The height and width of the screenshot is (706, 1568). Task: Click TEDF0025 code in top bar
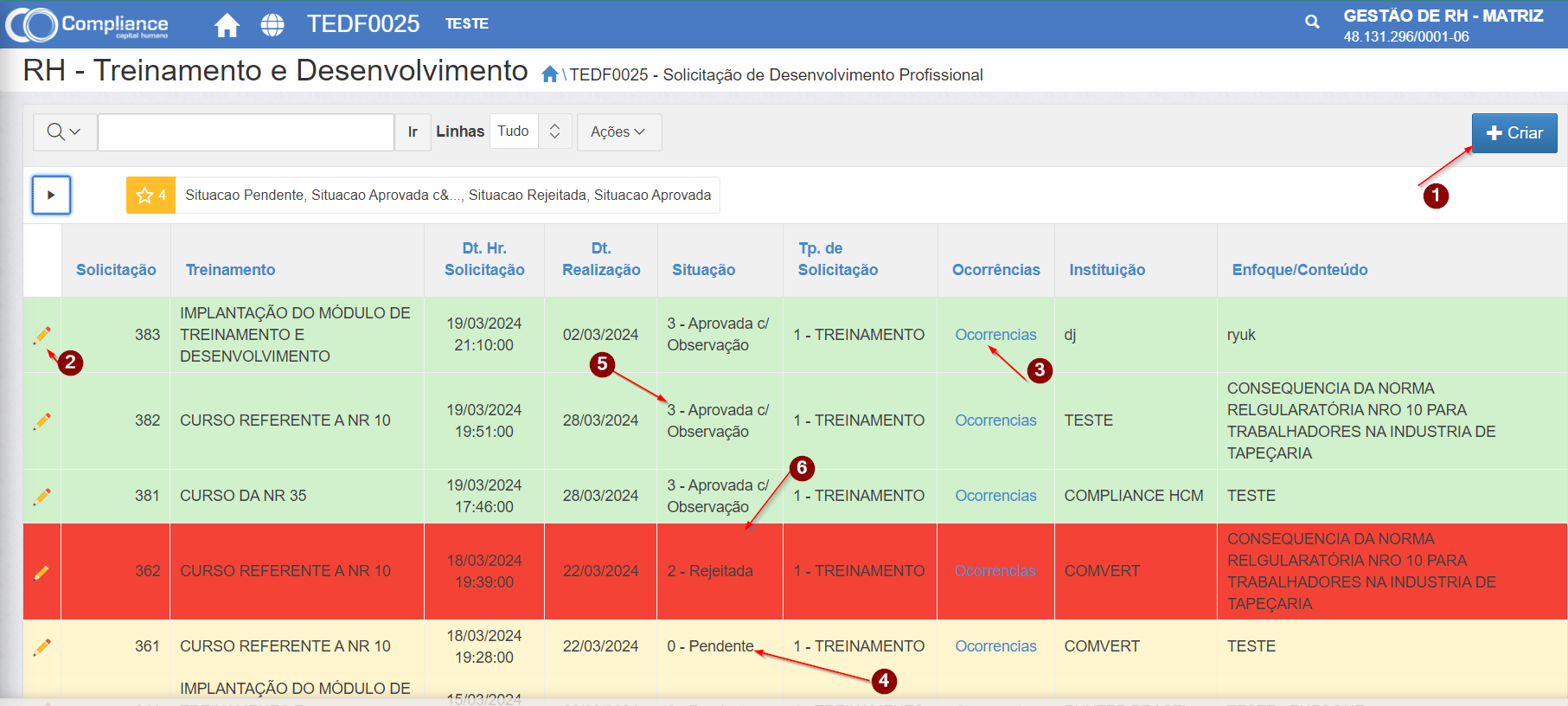pyautogui.click(x=363, y=24)
